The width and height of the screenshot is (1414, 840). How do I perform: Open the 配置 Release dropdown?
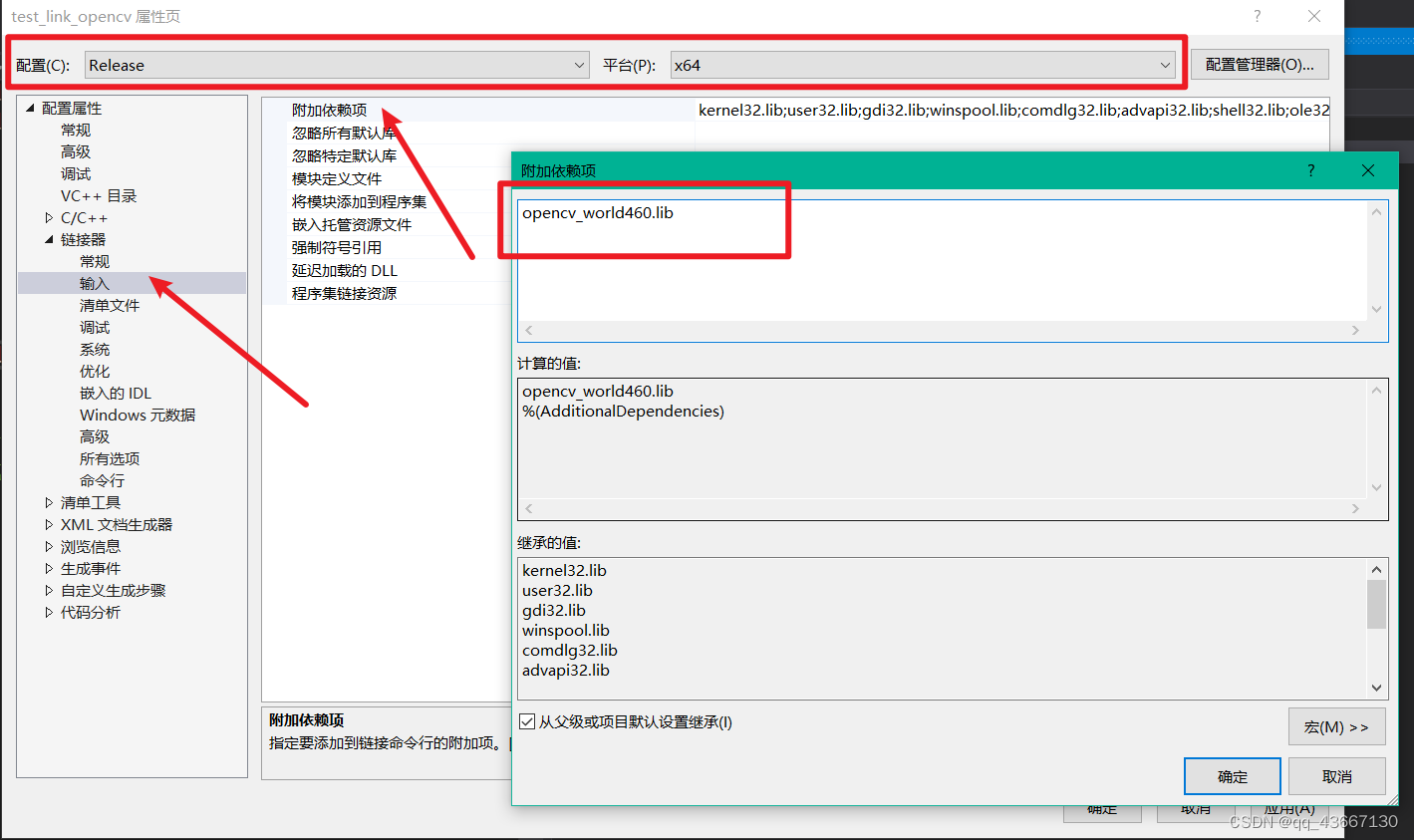337,65
